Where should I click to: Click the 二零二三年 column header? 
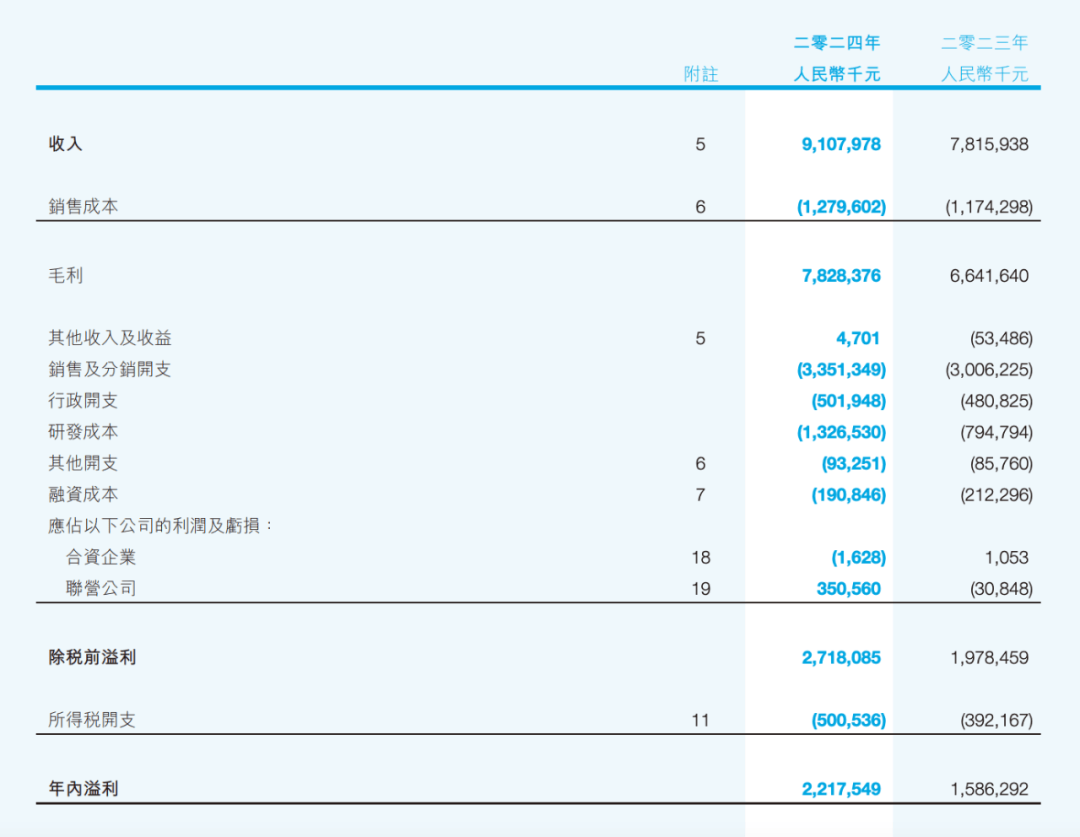coord(984,43)
